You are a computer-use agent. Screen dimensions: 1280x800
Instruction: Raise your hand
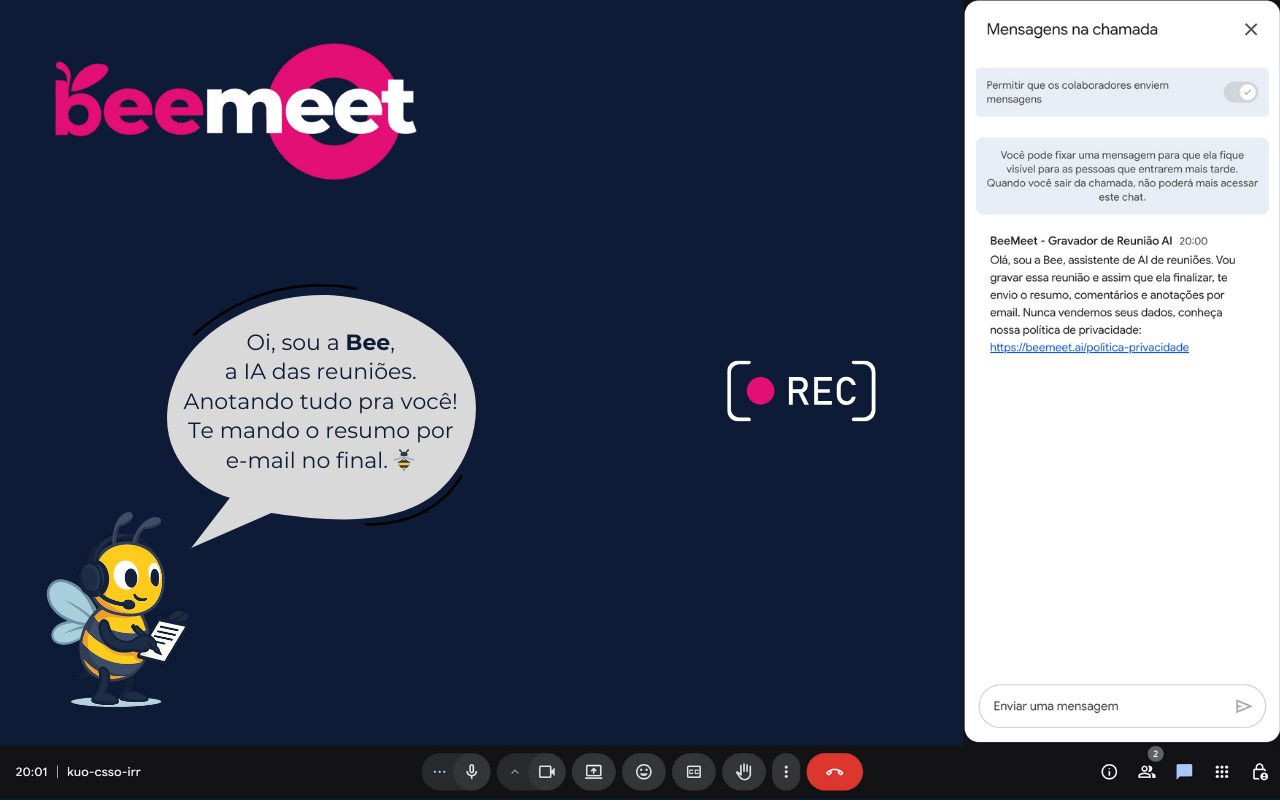tap(744, 772)
